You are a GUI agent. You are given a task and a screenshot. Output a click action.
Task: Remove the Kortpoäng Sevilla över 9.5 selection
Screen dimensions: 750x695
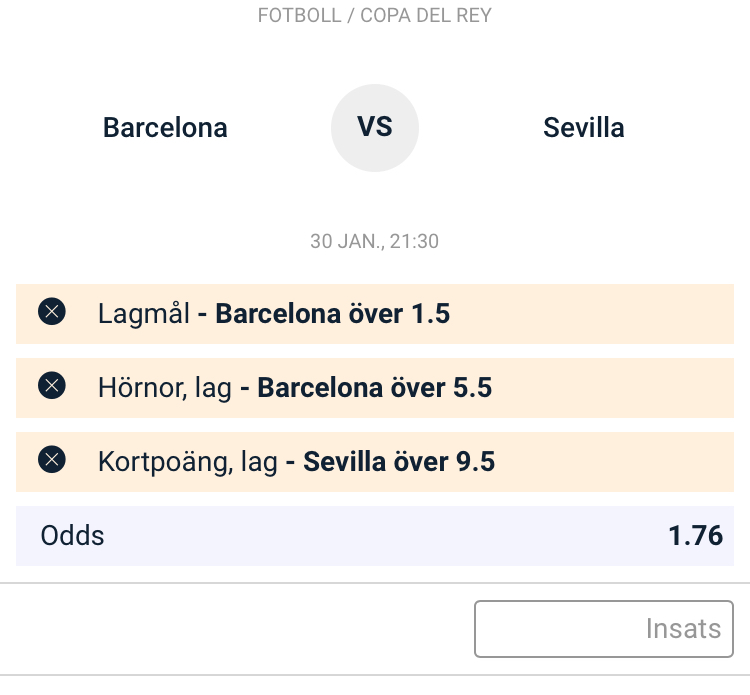[52, 460]
